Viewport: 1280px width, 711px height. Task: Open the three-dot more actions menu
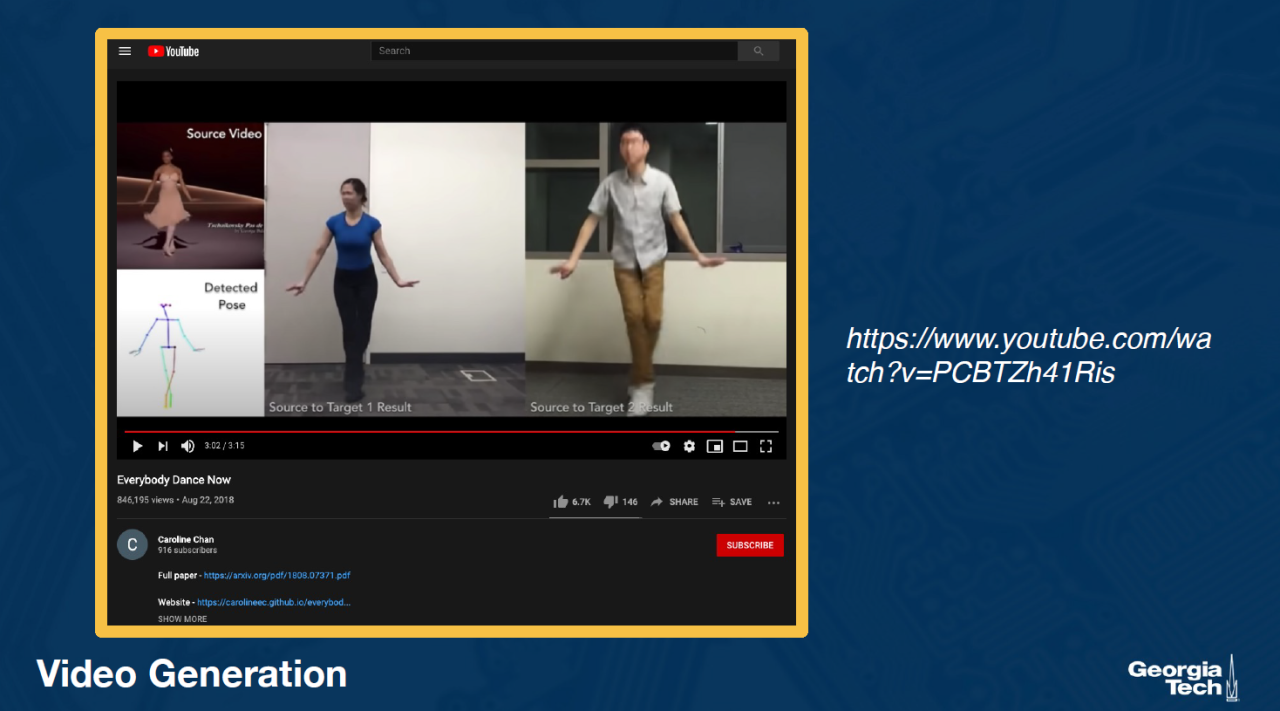773,503
